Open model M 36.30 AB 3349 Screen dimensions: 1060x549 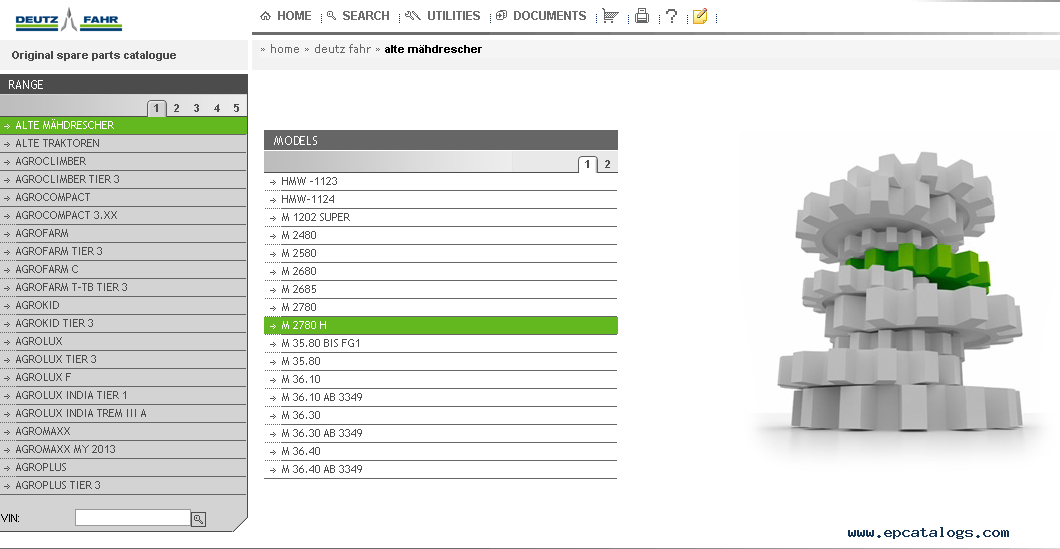(441, 433)
